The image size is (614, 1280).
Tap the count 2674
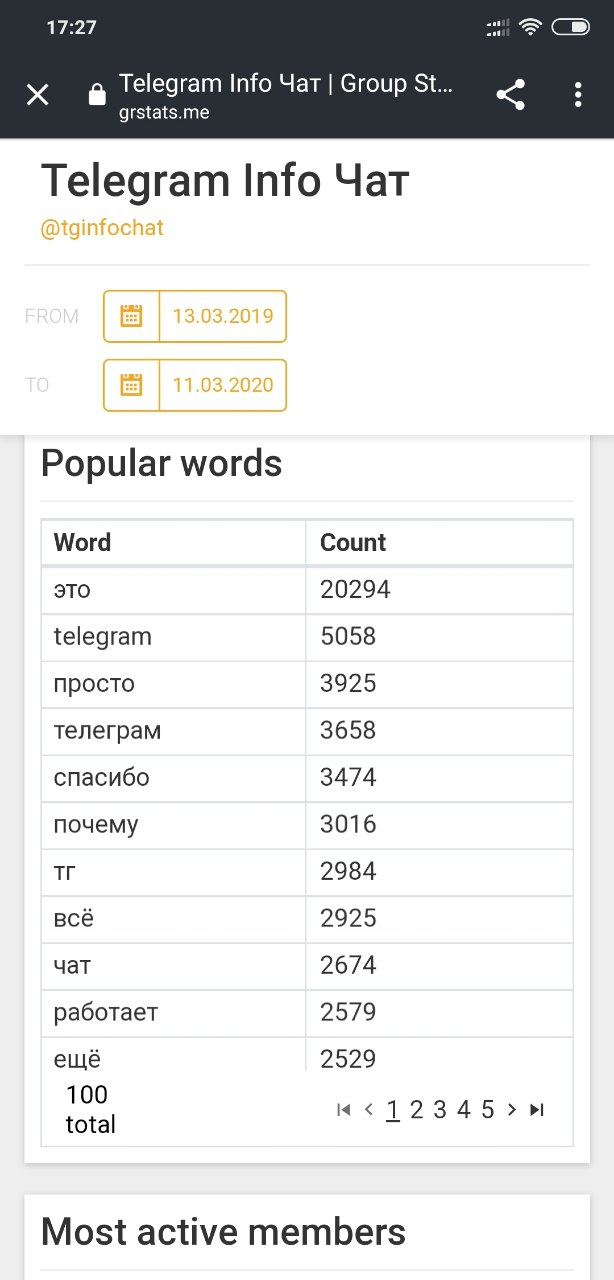click(348, 966)
